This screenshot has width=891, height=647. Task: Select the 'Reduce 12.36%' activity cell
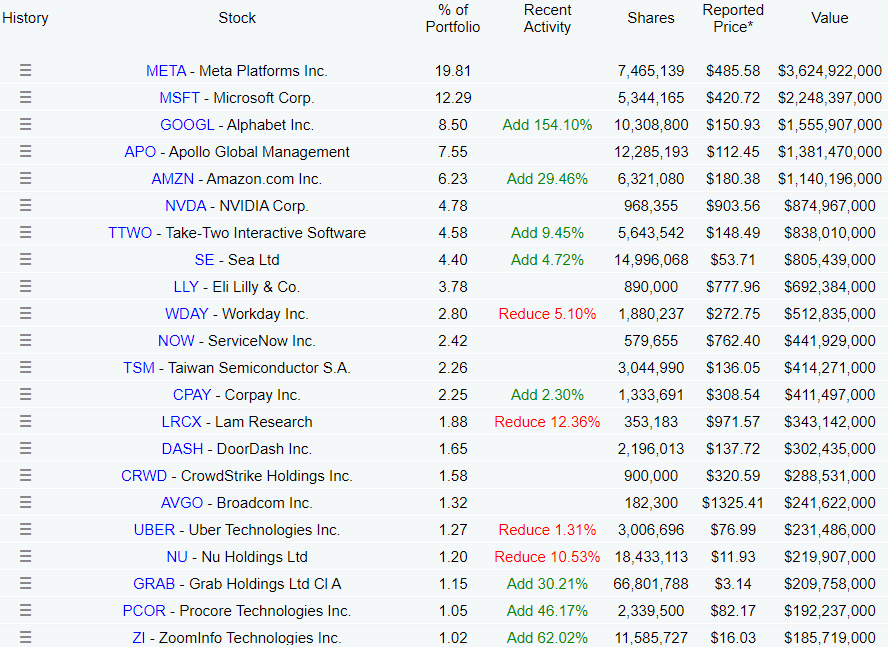[x=547, y=421]
